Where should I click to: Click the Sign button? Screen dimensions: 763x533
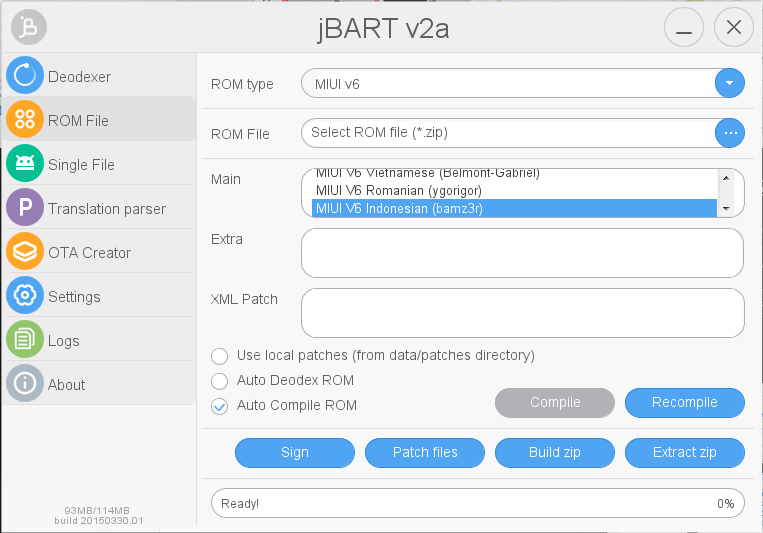pos(295,453)
